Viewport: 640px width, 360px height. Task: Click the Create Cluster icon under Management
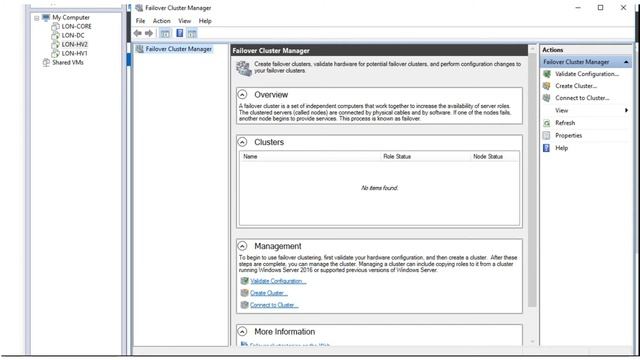tap(244, 293)
